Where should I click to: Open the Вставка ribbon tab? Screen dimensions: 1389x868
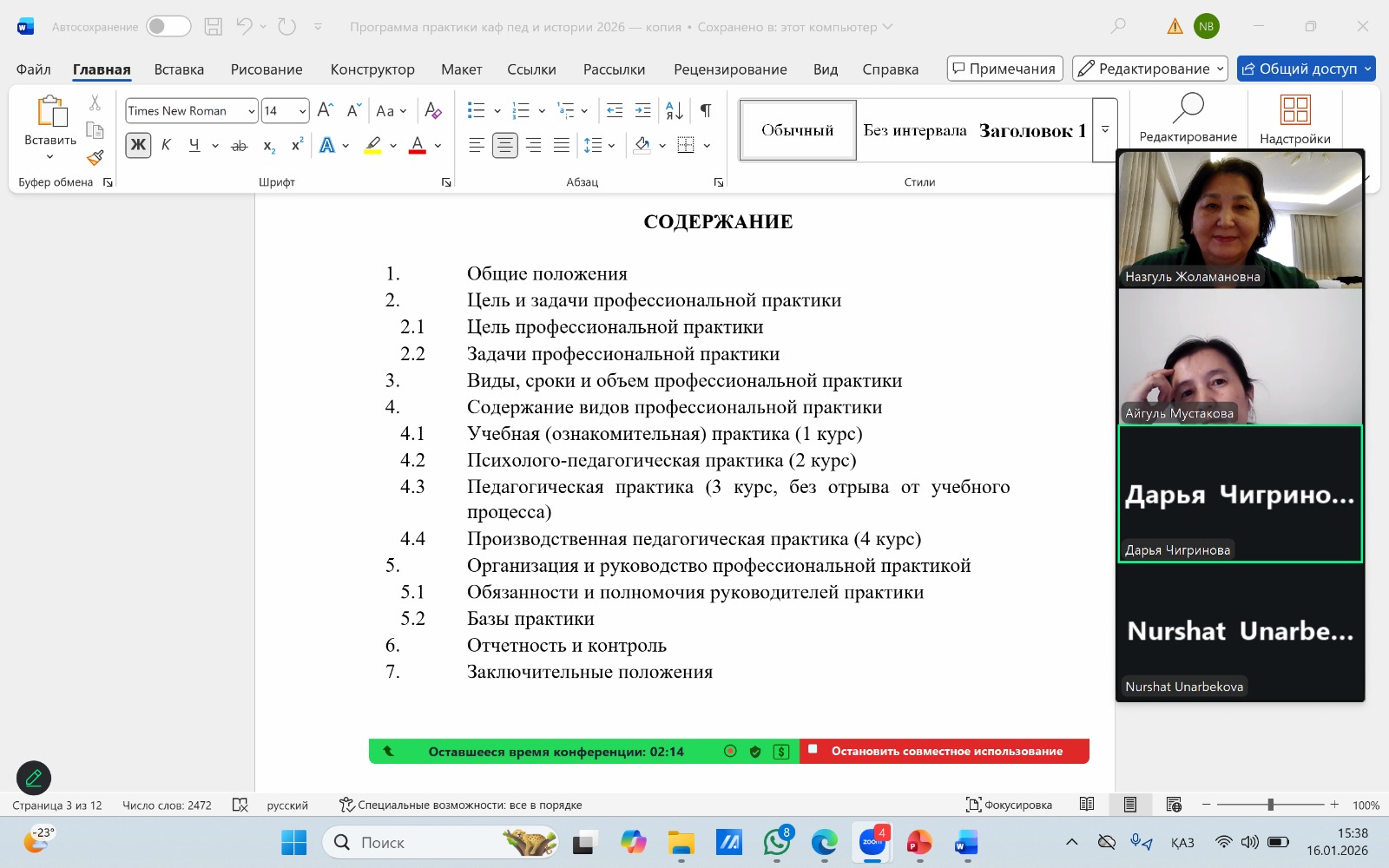click(x=179, y=69)
